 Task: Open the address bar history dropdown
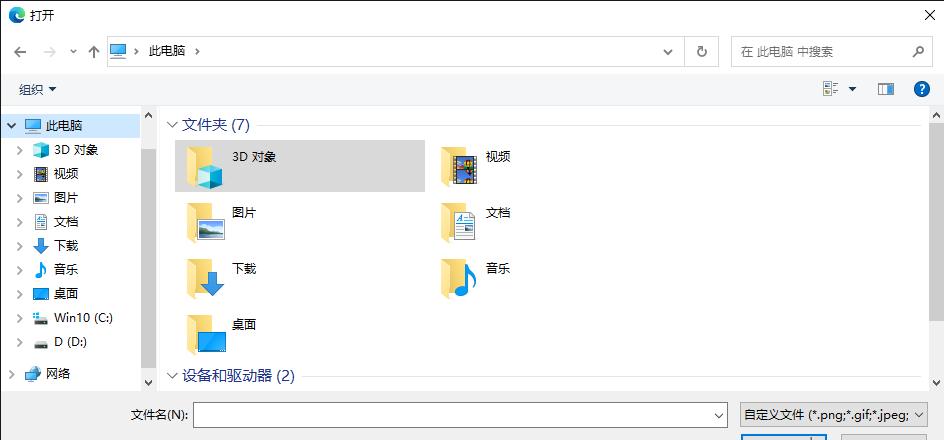click(x=668, y=51)
